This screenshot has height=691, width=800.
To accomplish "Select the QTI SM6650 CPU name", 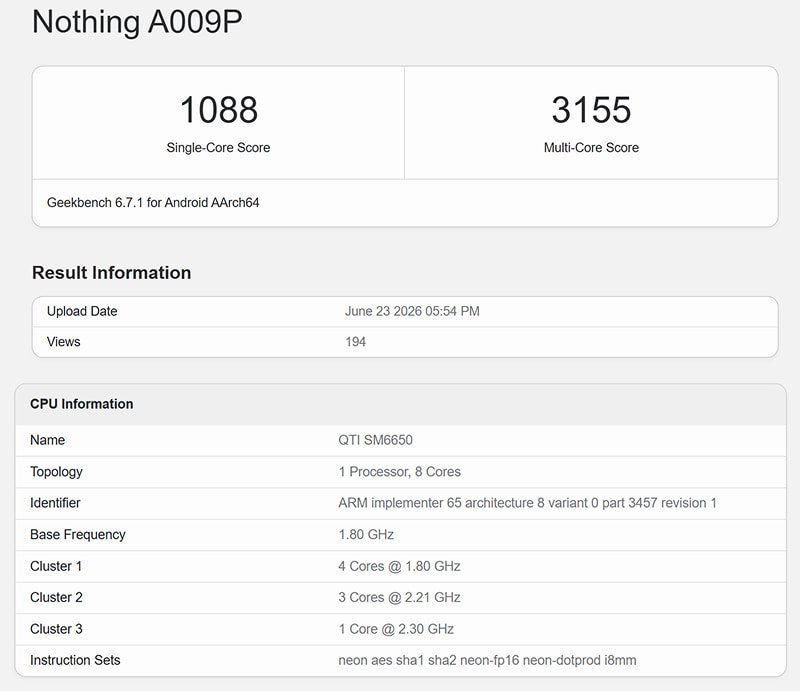I will pyautogui.click(x=376, y=440).
